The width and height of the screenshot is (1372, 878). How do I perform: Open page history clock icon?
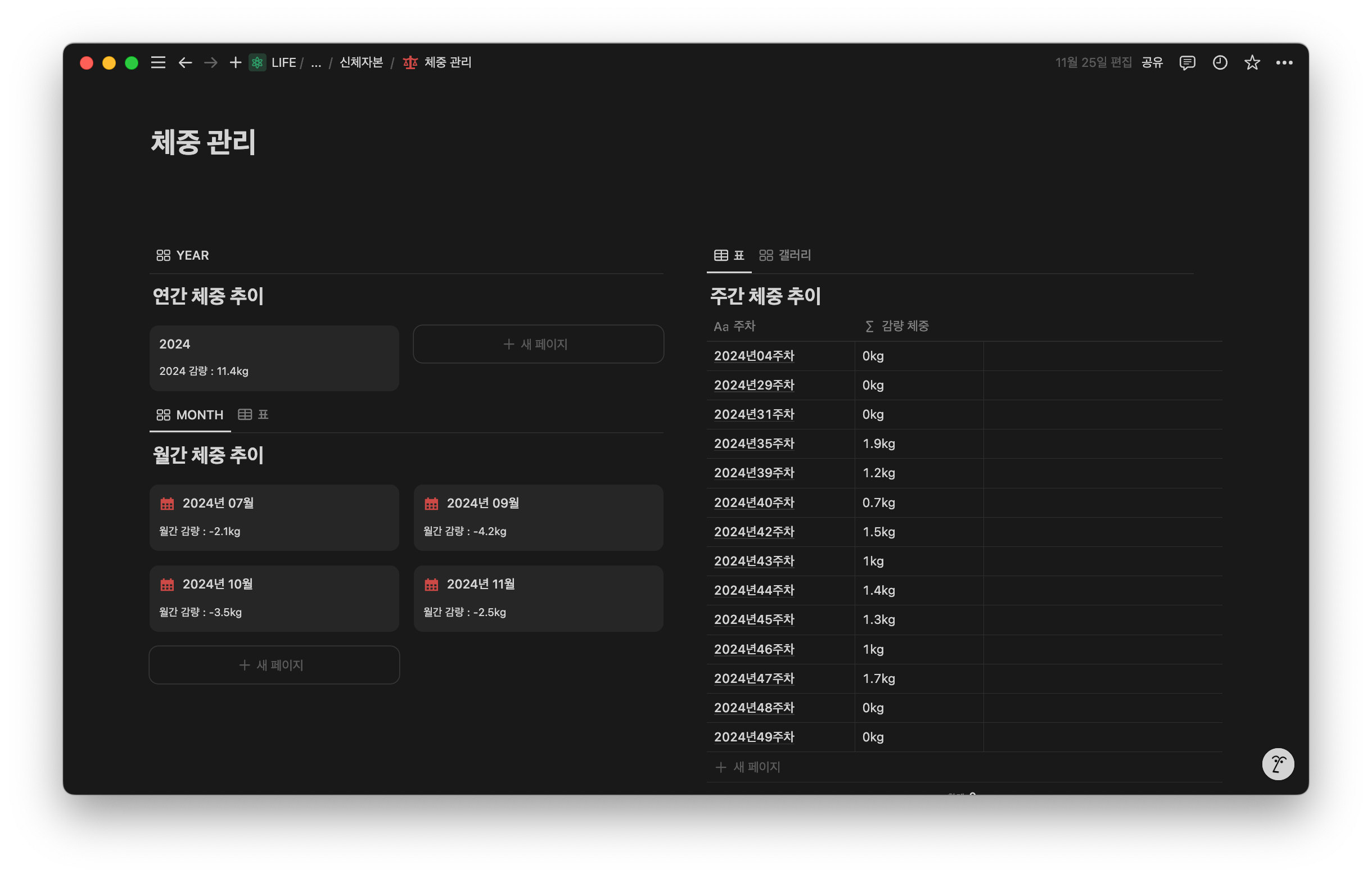point(1219,63)
